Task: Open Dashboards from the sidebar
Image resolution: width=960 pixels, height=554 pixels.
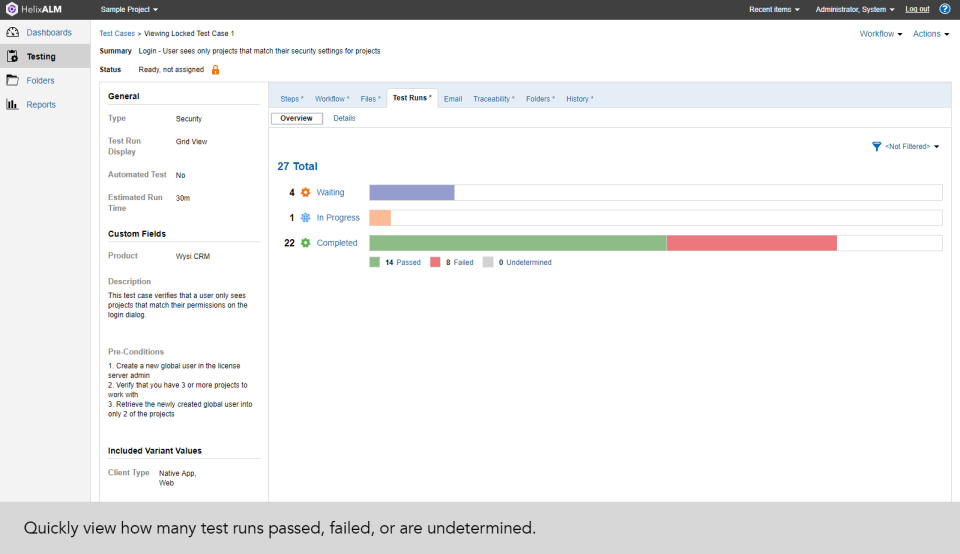Action: click(48, 32)
